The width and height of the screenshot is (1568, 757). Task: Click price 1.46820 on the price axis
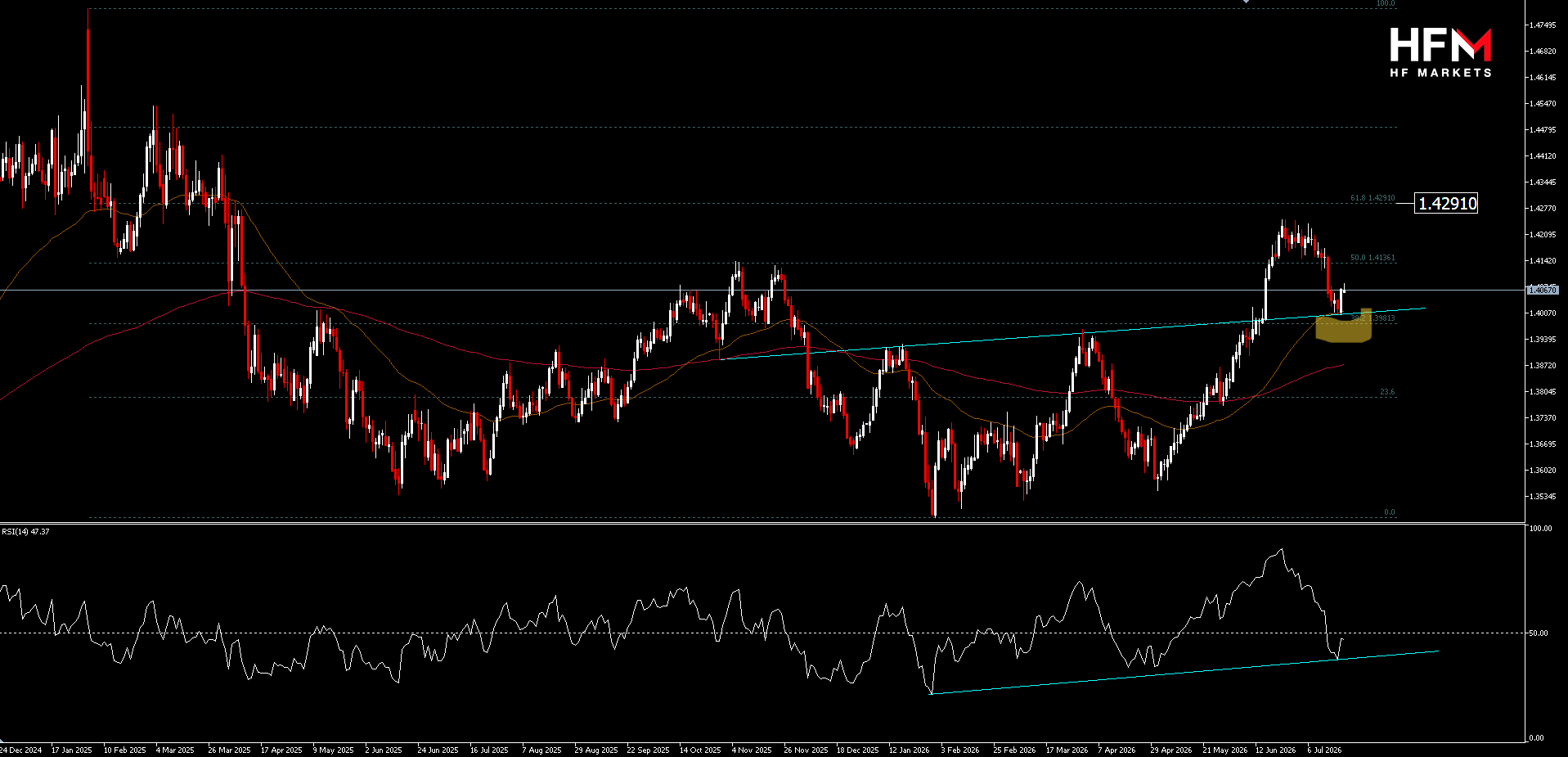pos(1543,52)
